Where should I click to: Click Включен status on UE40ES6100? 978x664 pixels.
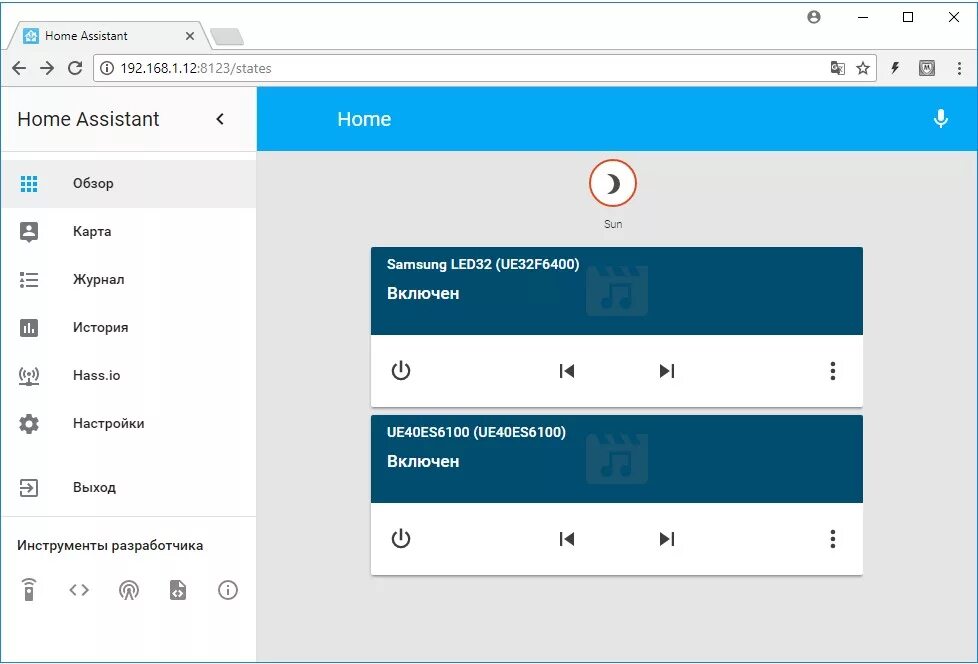[423, 461]
